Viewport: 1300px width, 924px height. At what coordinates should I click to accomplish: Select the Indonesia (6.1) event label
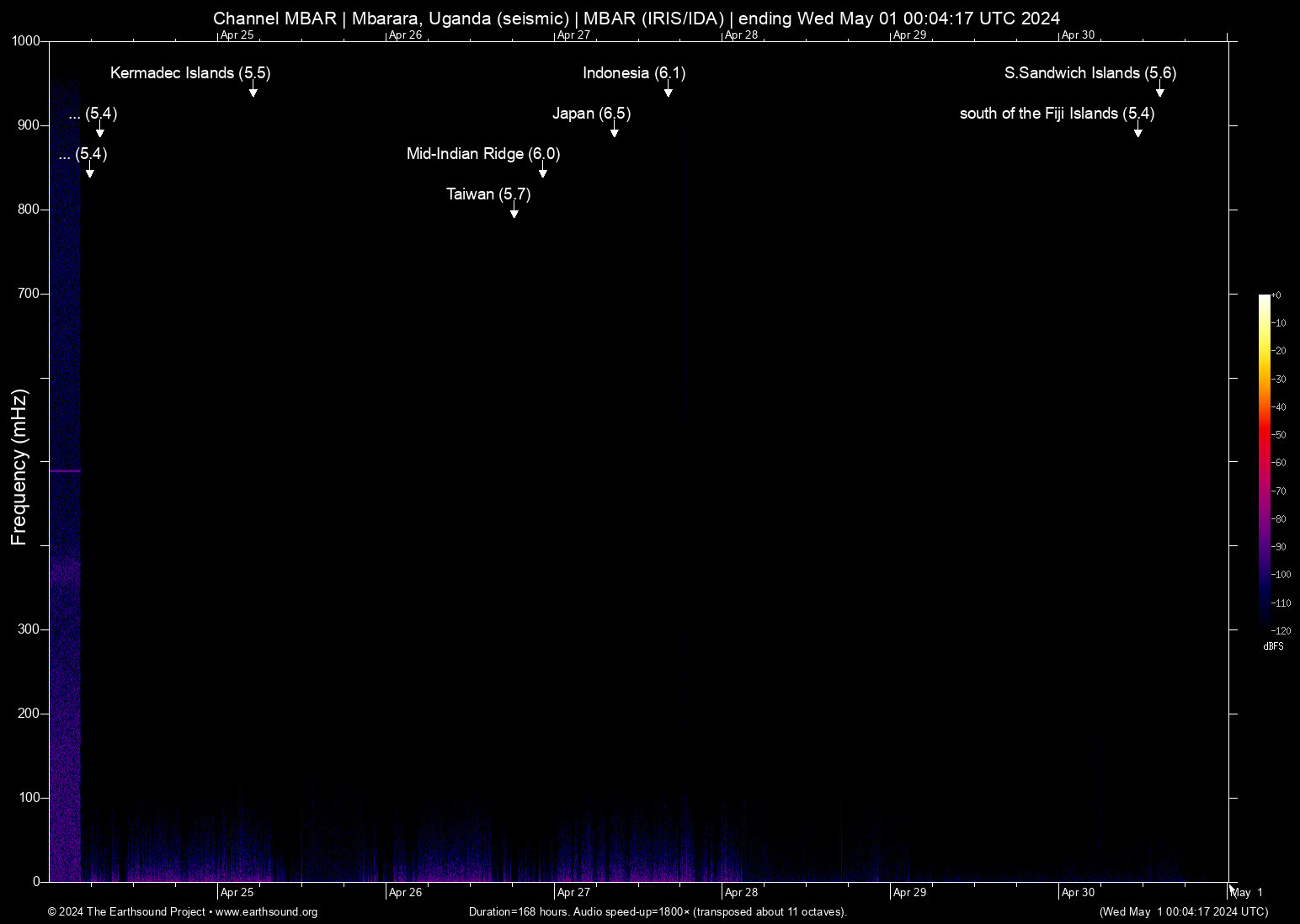tap(634, 73)
